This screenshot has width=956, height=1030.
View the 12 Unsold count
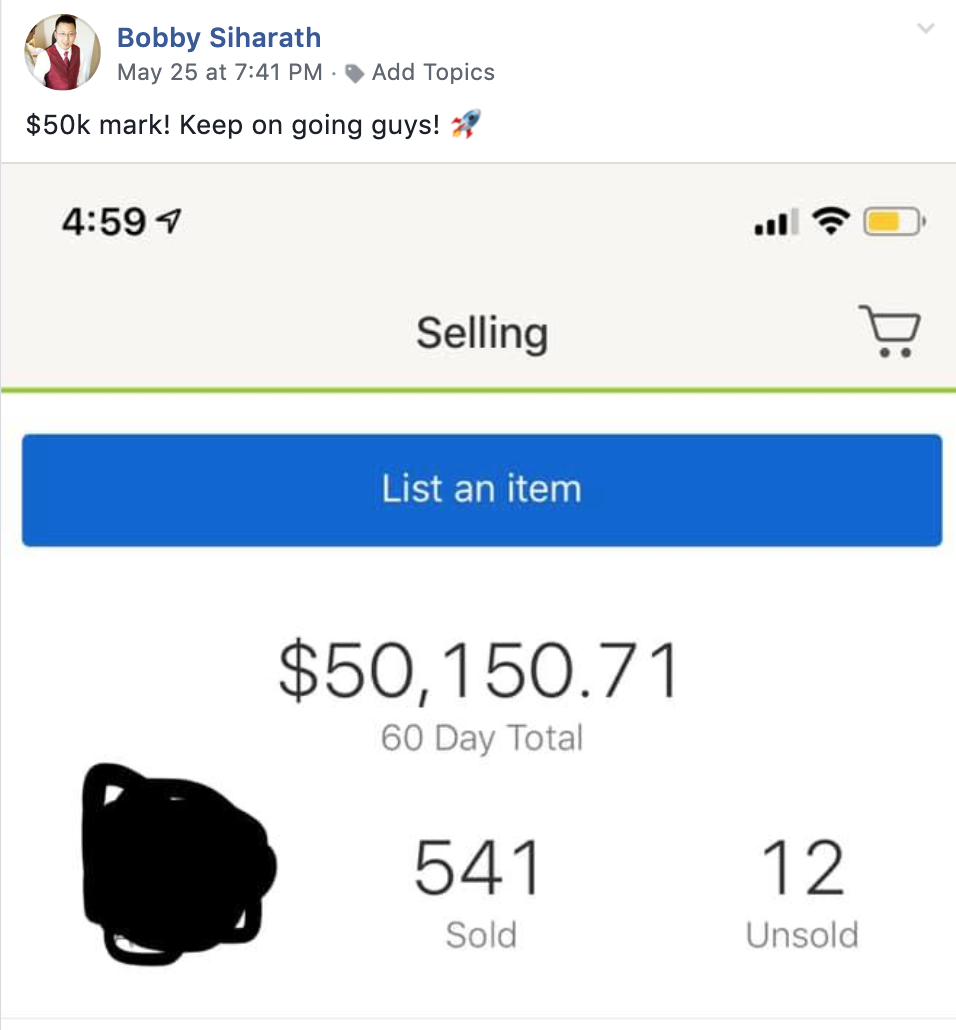click(x=802, y=892)
